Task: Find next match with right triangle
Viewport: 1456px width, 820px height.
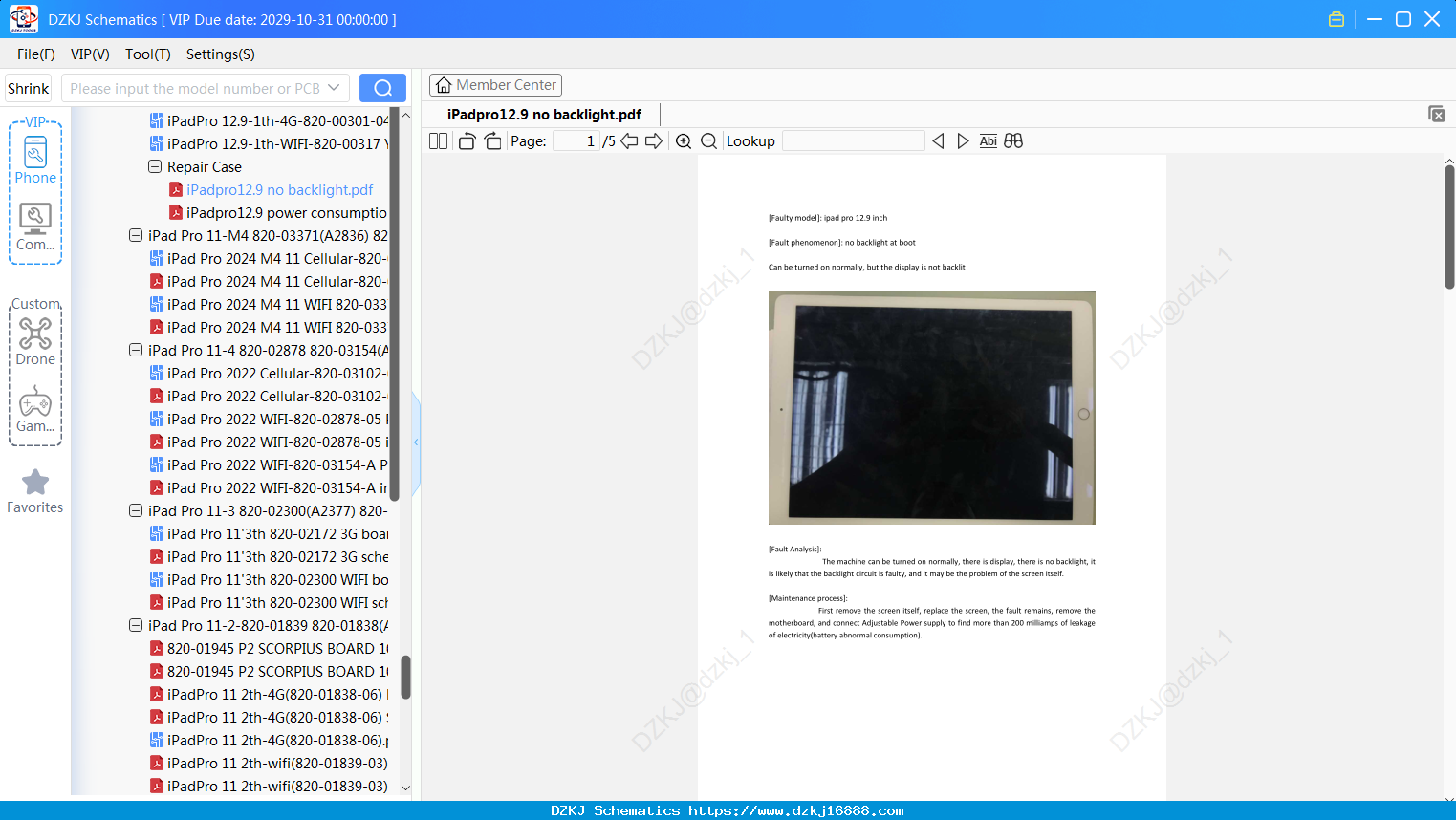Action: pos(963,141)
